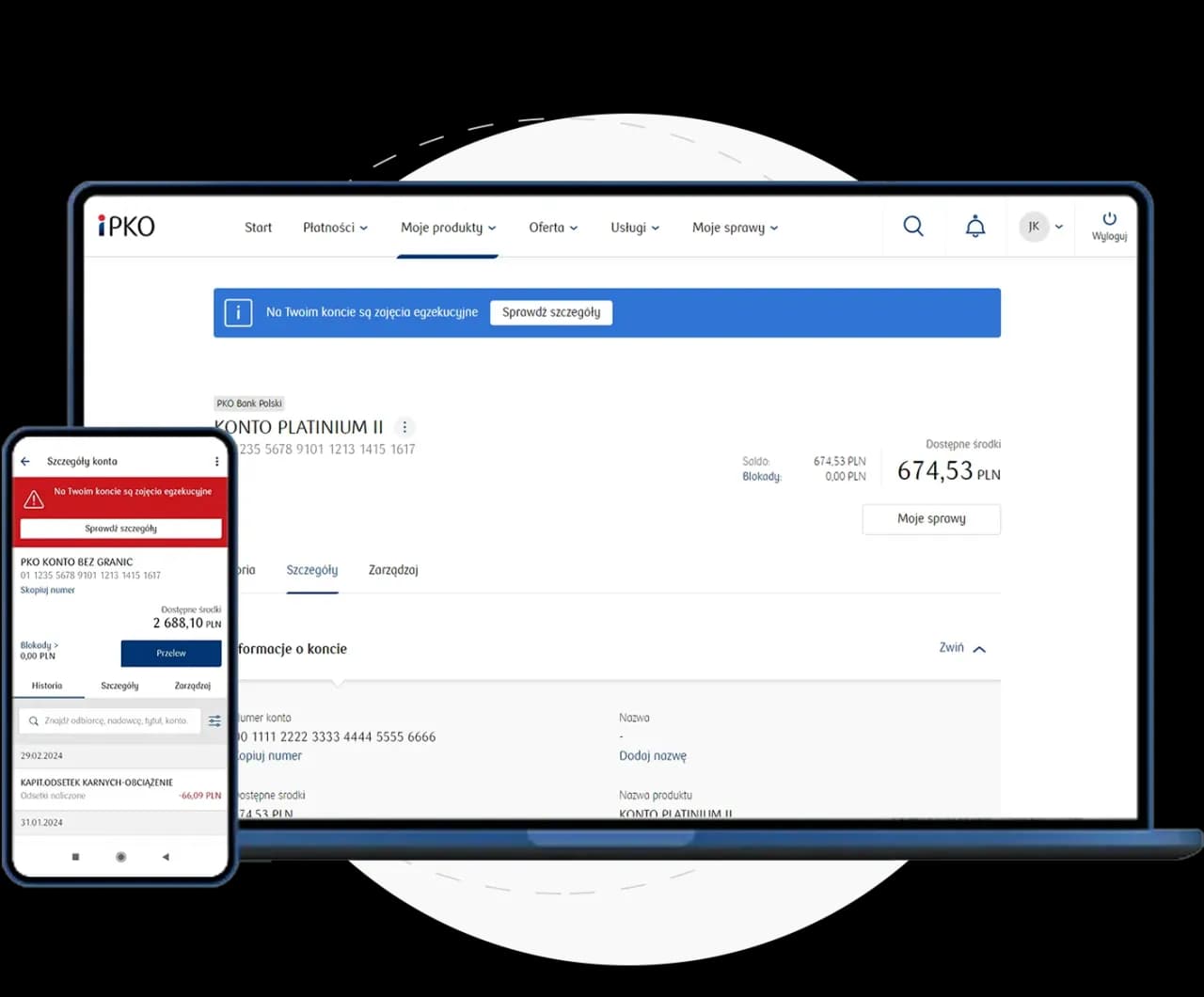Tap the back arrow in the phone app

point(26,462)
